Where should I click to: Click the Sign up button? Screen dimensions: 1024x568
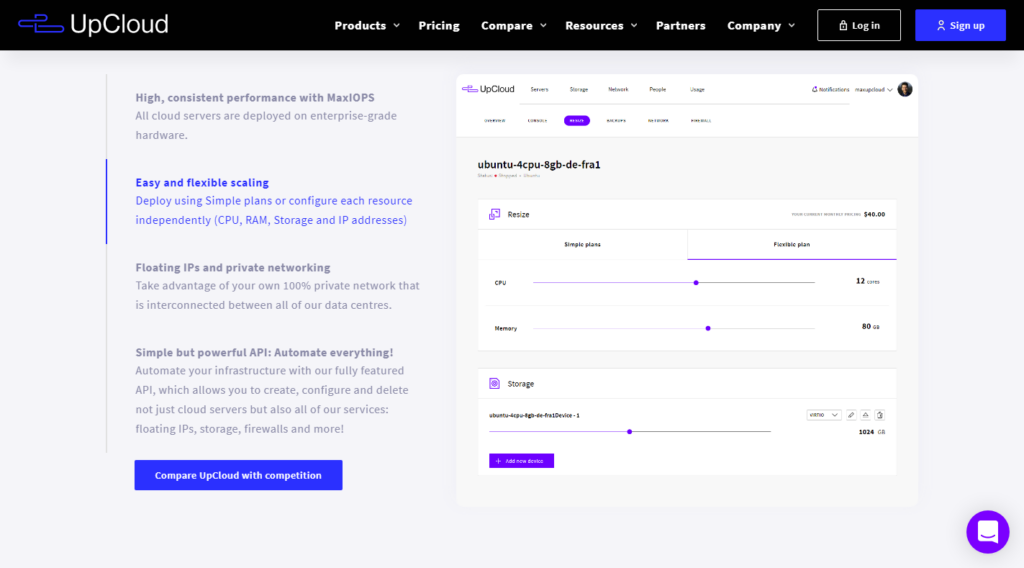(960, 26)
